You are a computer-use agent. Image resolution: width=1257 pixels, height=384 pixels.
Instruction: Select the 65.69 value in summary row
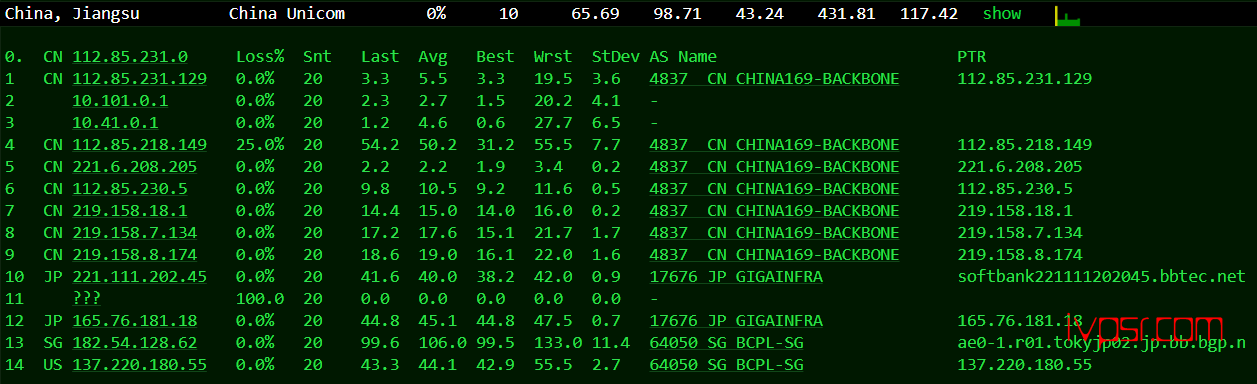[x=595, y=14]
